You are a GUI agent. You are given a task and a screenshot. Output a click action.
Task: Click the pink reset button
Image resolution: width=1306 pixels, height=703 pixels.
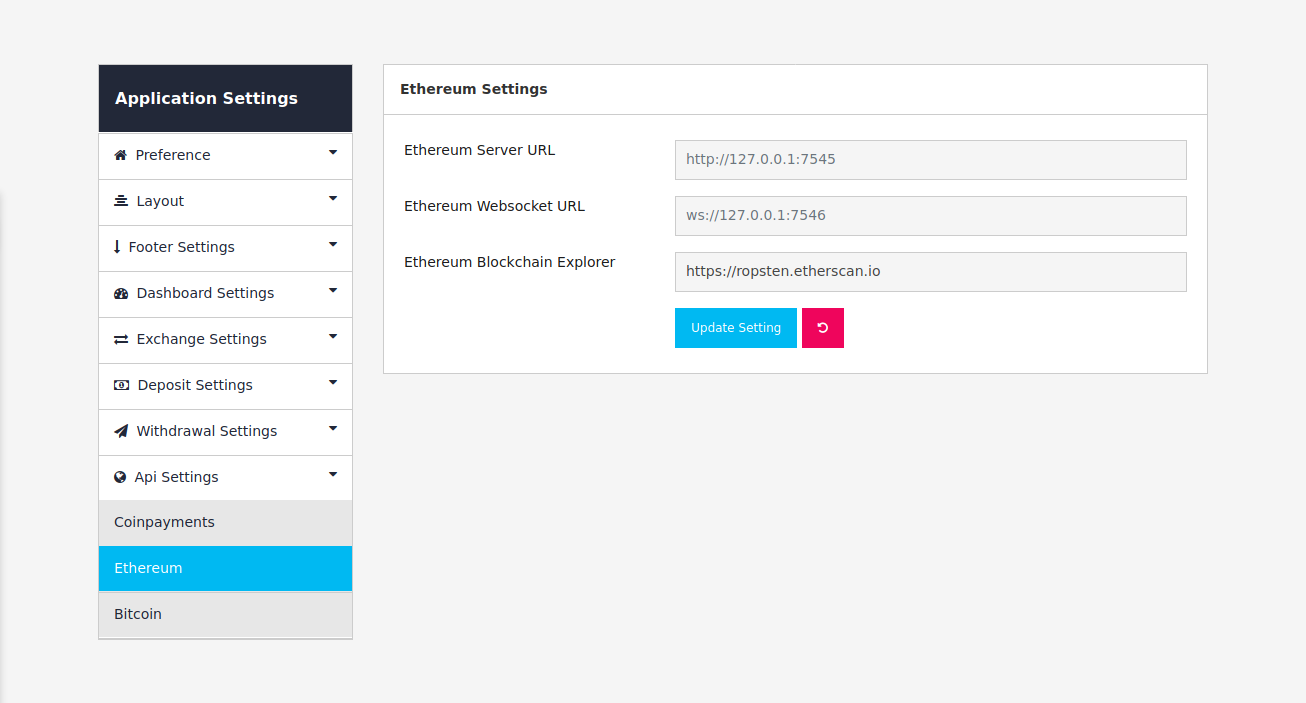coord(823,328)
